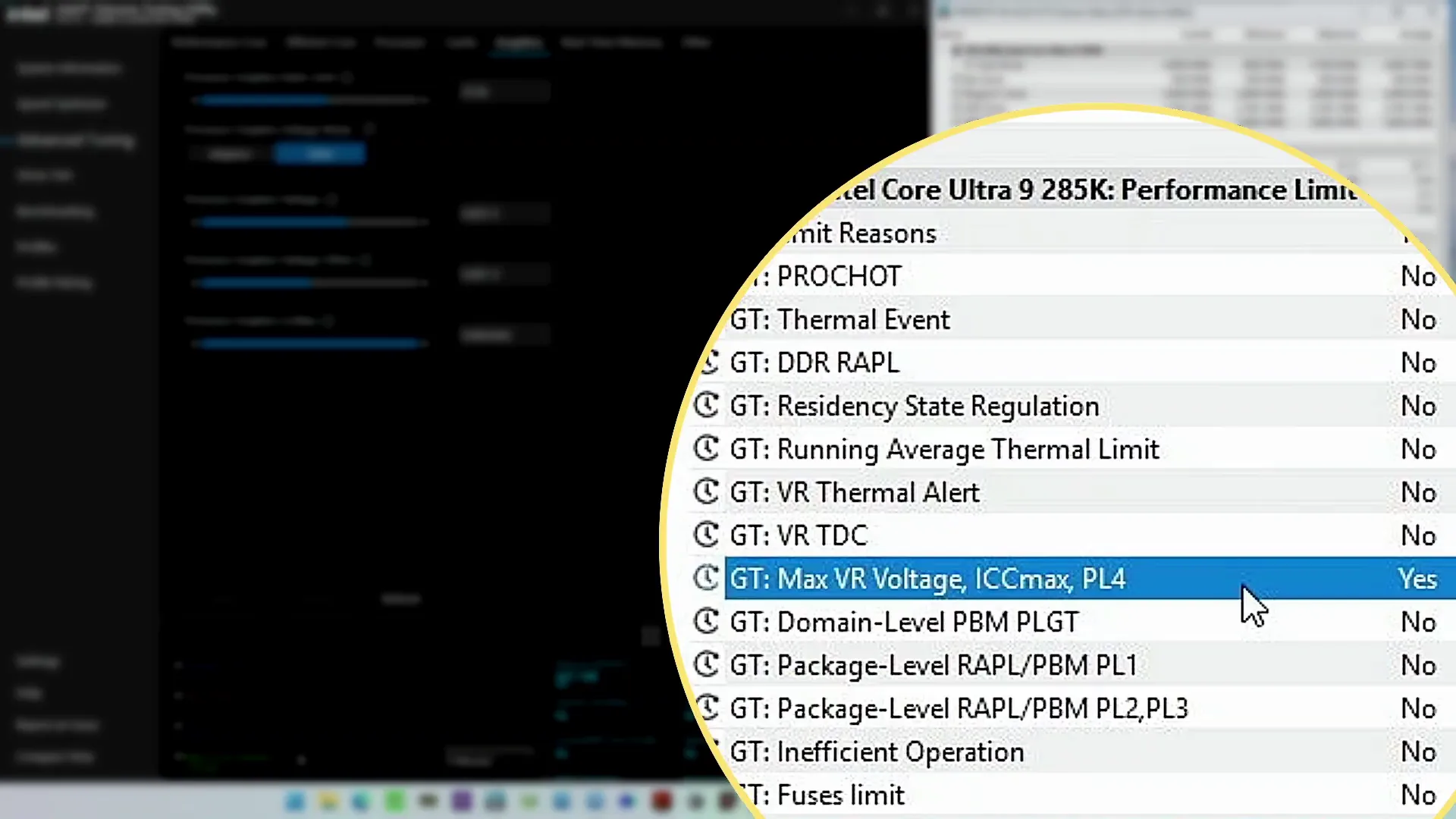1456x819 pixels.
Task: Open the highlighted sidebar section in XTU window
Action: pyautogui.click(x=76, y=140)
